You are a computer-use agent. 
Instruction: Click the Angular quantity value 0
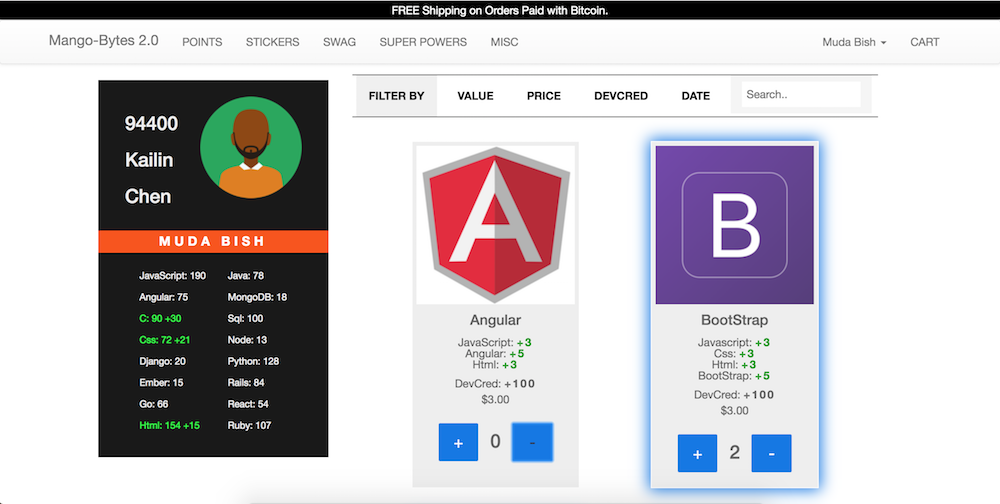(x=496, y=441)
